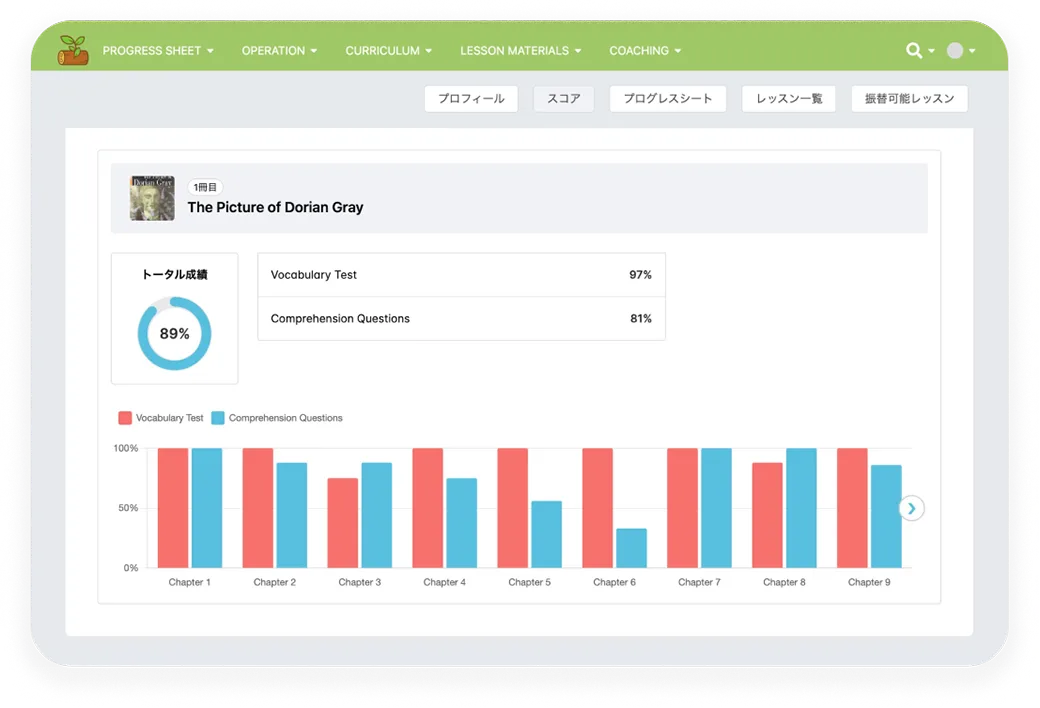Click the 振替可能レッスン button
Image resolution: width=1040 pixels, height=708 pixels.
pyautogui.click(x=909, y=99)
